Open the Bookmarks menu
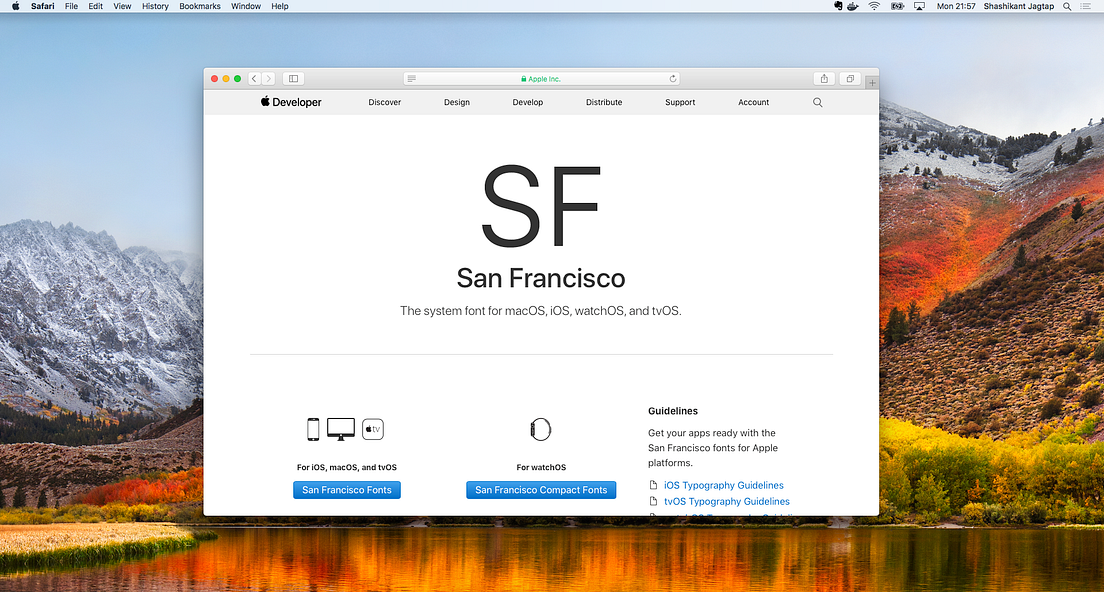The image size is (1104, 592). (199, 6)
